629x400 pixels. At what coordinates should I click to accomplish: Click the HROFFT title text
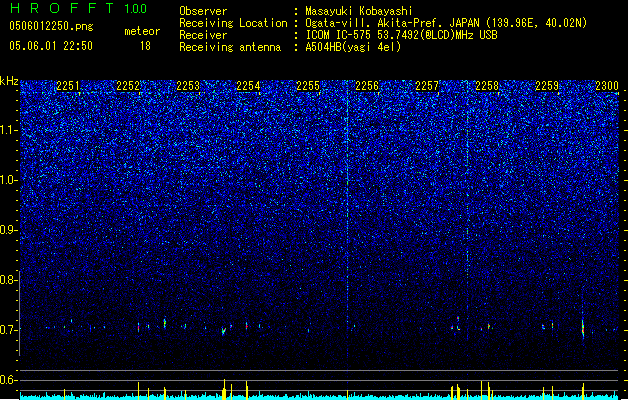coord(62,8)
